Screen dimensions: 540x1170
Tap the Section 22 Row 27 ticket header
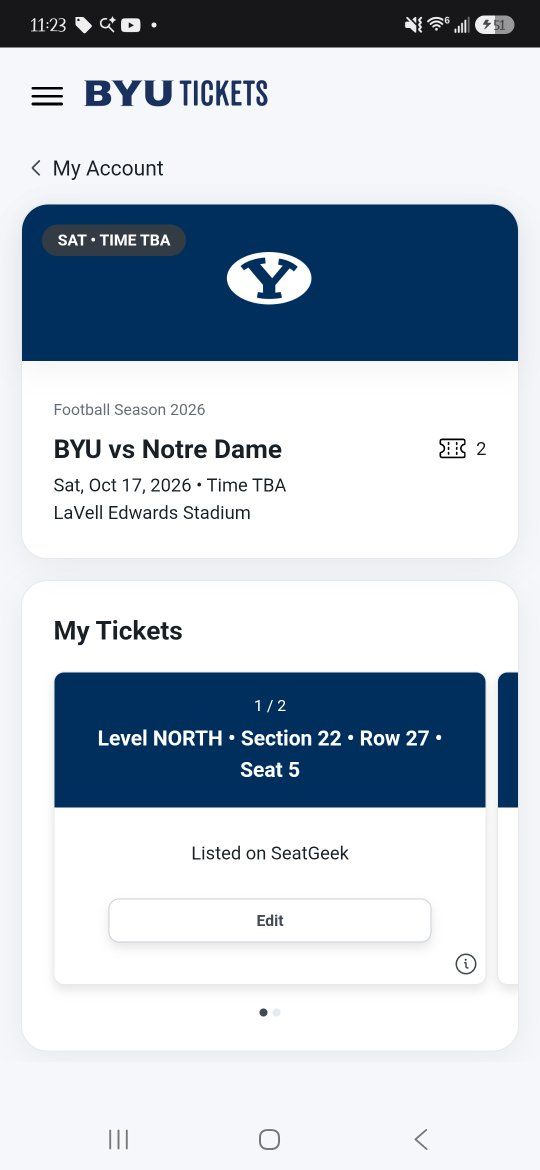tap(270, 739)
